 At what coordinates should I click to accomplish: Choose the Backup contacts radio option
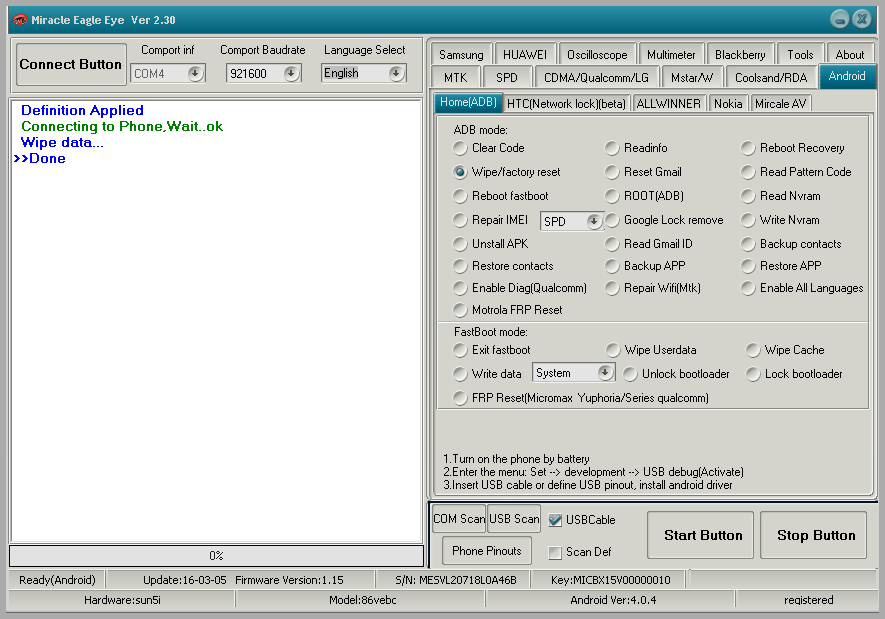[791, 244]
